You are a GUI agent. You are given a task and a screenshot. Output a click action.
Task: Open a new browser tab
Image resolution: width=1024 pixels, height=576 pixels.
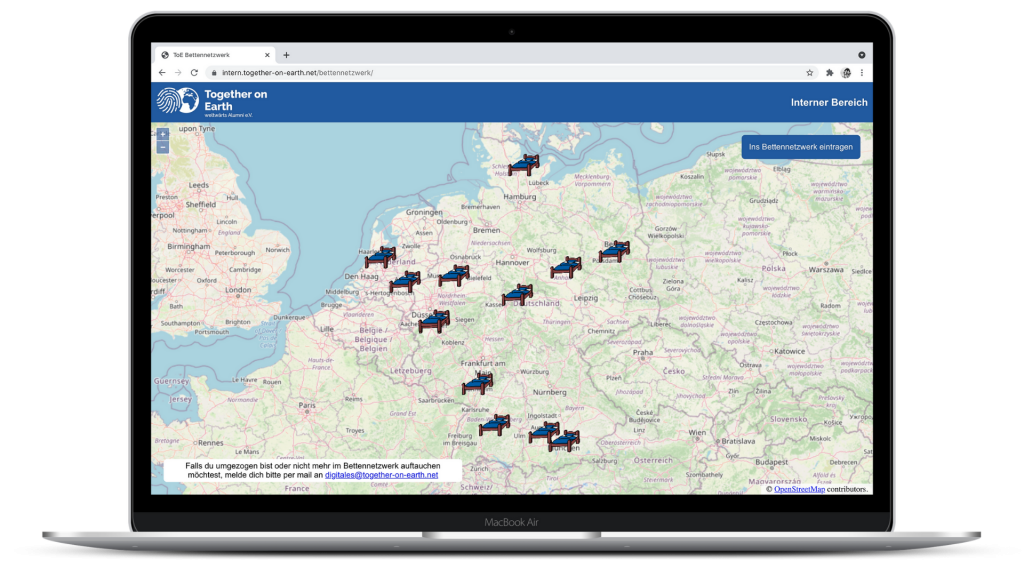coord(286,55)
